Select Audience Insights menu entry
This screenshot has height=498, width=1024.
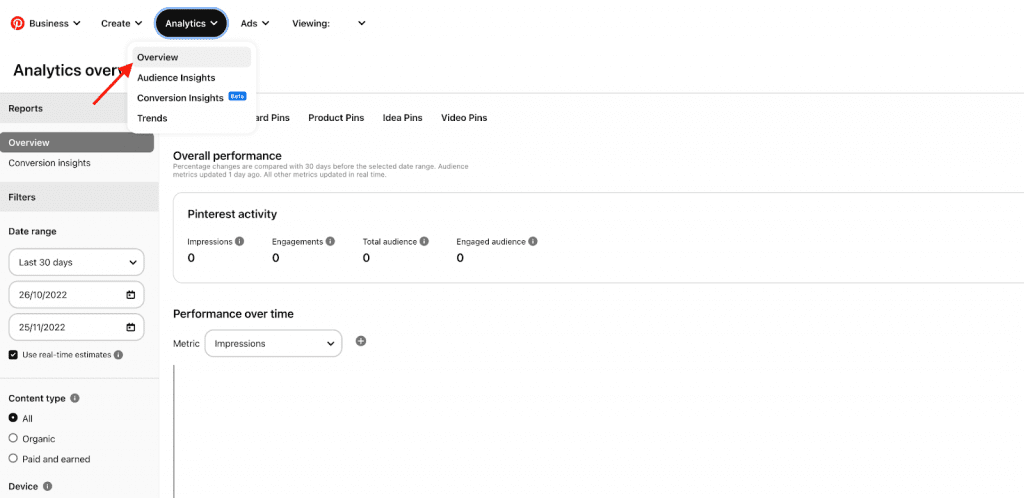tap(176, 78)
